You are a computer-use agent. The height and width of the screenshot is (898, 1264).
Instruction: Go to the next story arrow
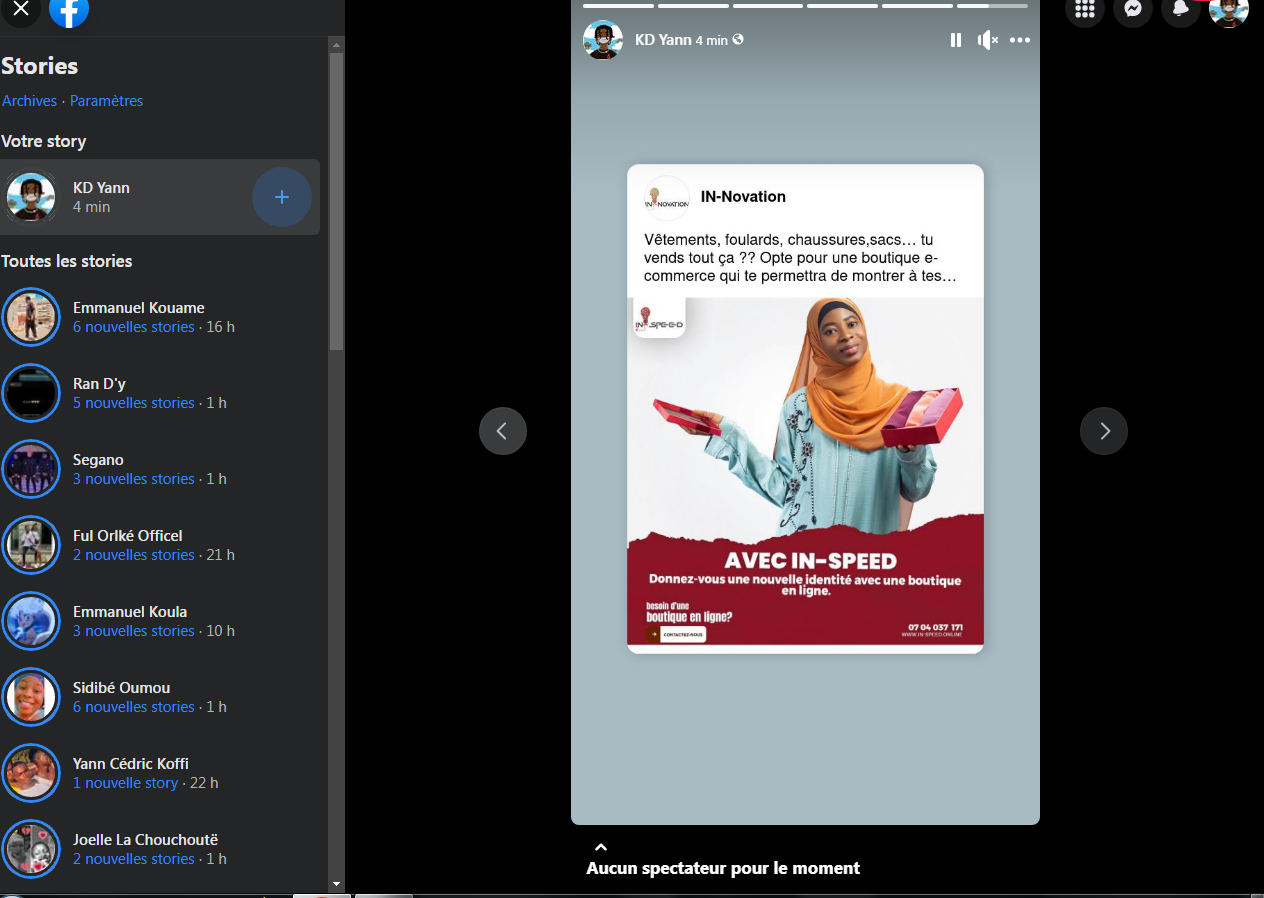1103,431
